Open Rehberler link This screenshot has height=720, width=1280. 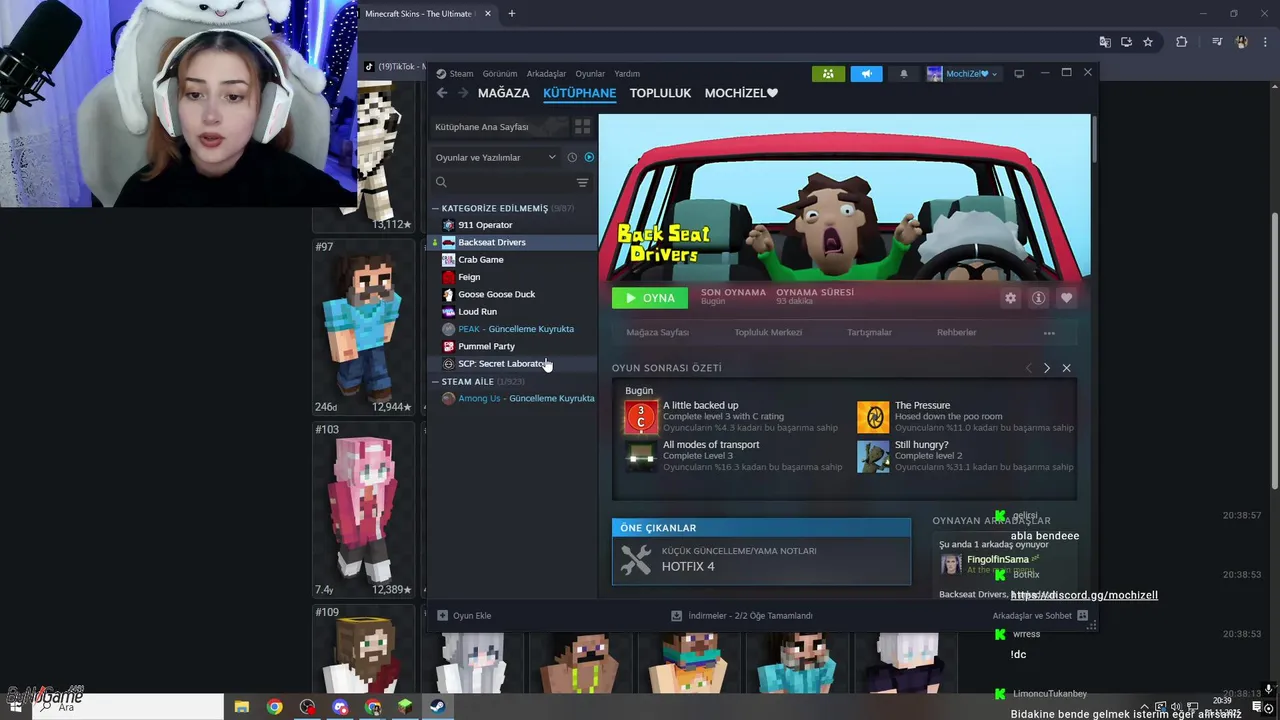(957, 333)
